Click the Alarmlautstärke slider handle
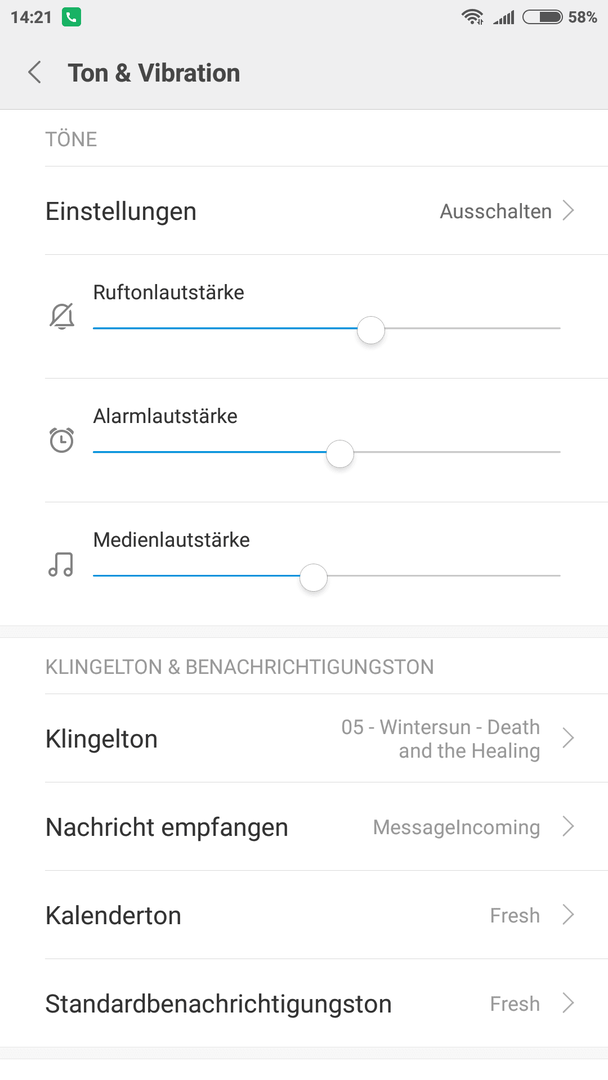This screenshot has width=608, height=1080. coord(339,454)
